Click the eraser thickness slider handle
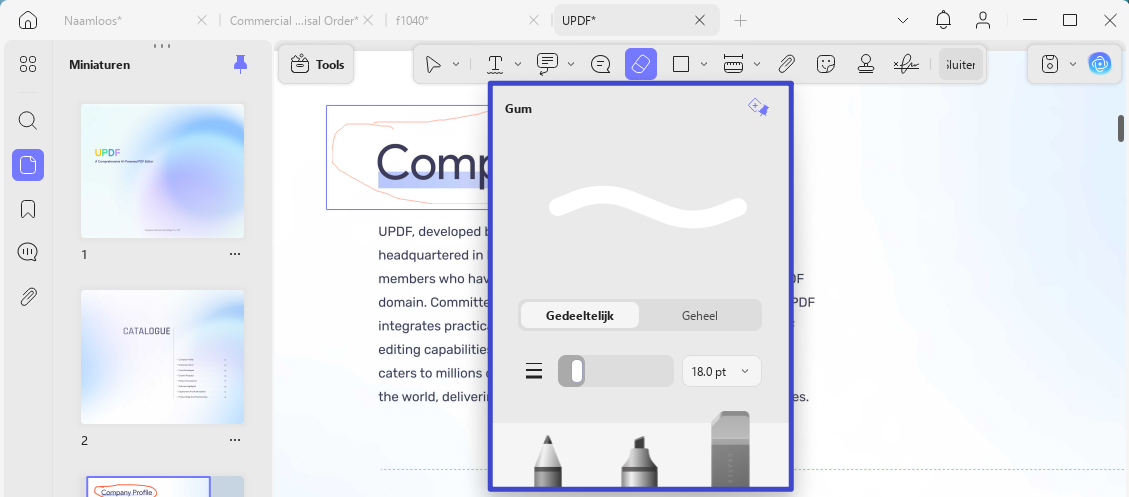 [576, 371]
